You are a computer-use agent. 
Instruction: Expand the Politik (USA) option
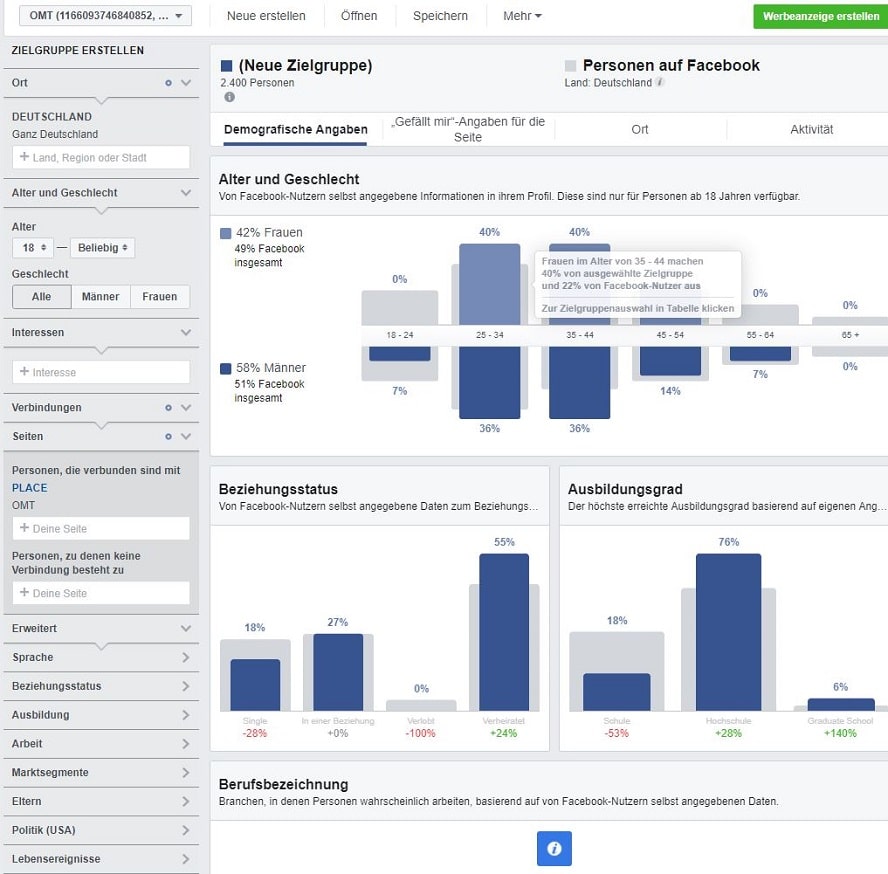pos(101,830)
